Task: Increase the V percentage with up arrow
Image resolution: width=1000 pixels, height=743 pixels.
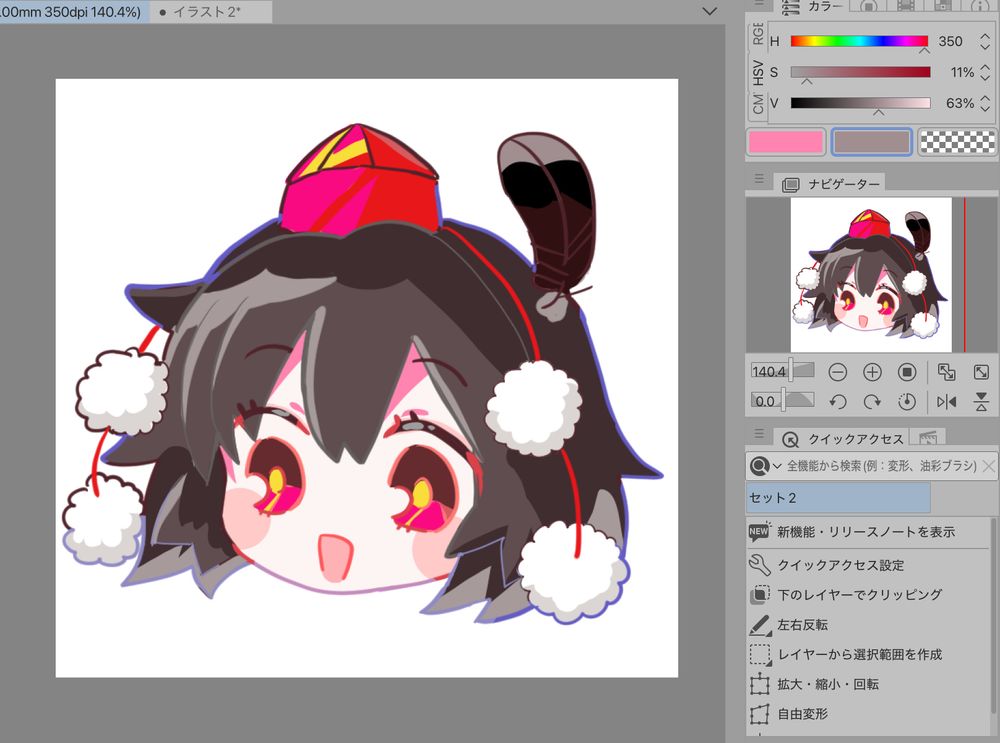Action: point(985,98)
